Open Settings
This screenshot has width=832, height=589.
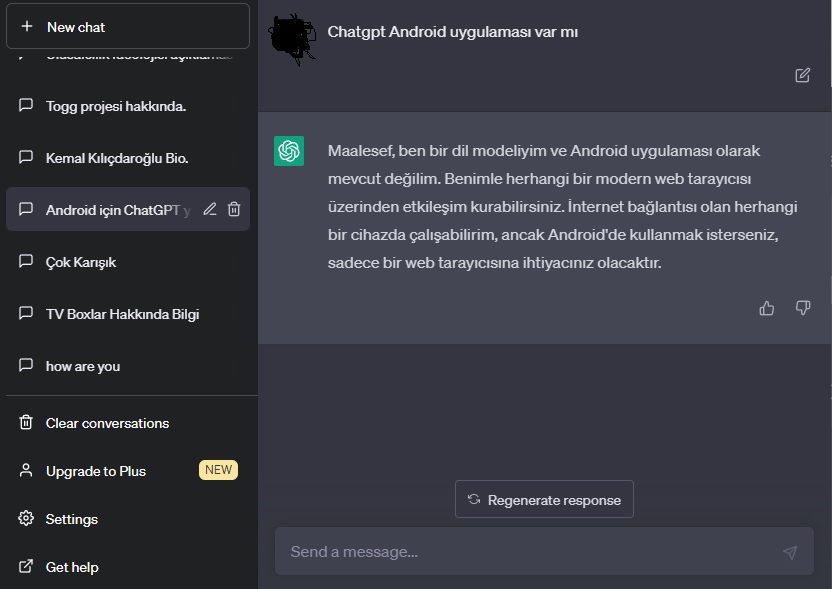(x=128, y=518)
